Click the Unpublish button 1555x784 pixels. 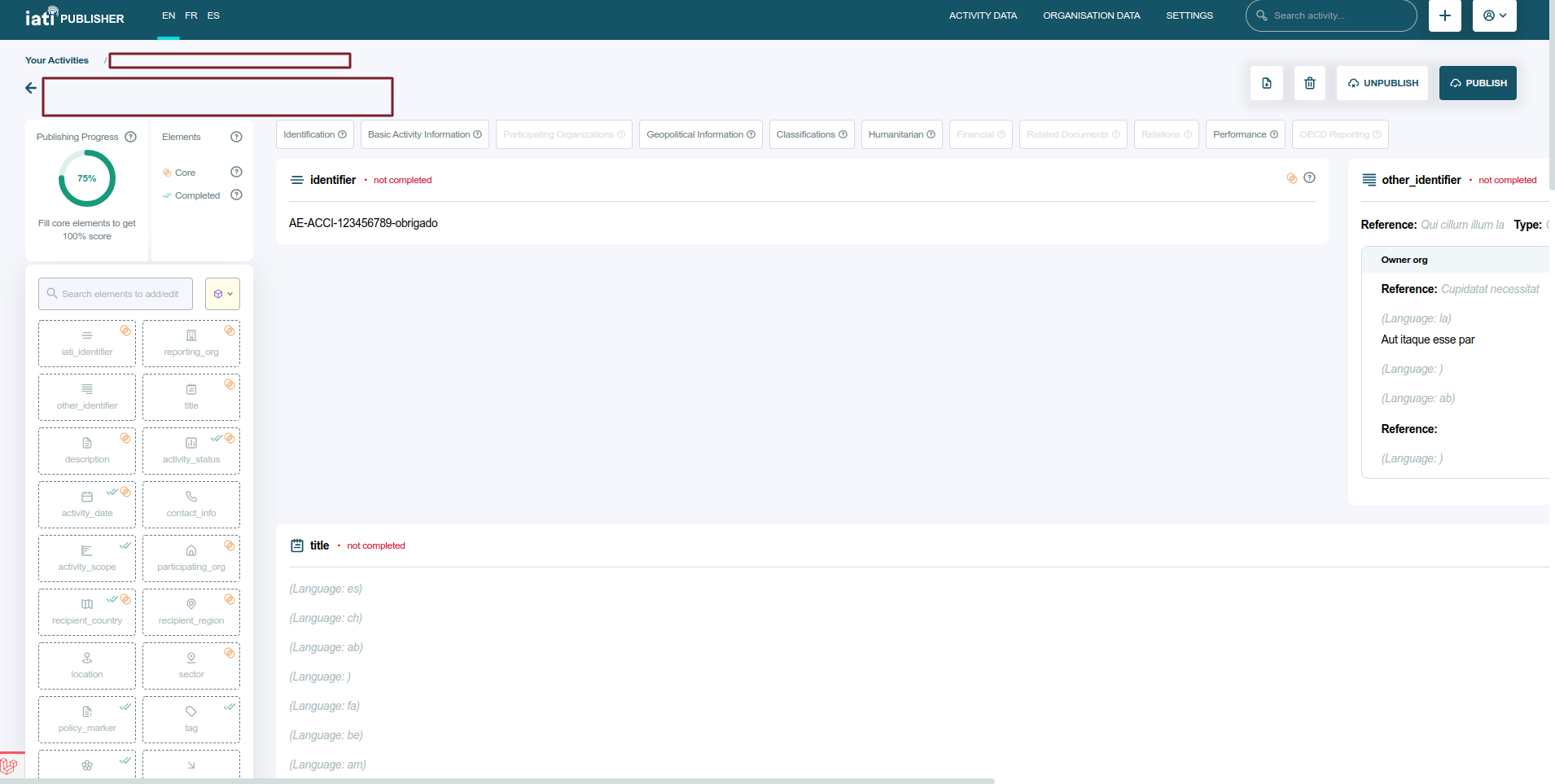[1382, 83]
